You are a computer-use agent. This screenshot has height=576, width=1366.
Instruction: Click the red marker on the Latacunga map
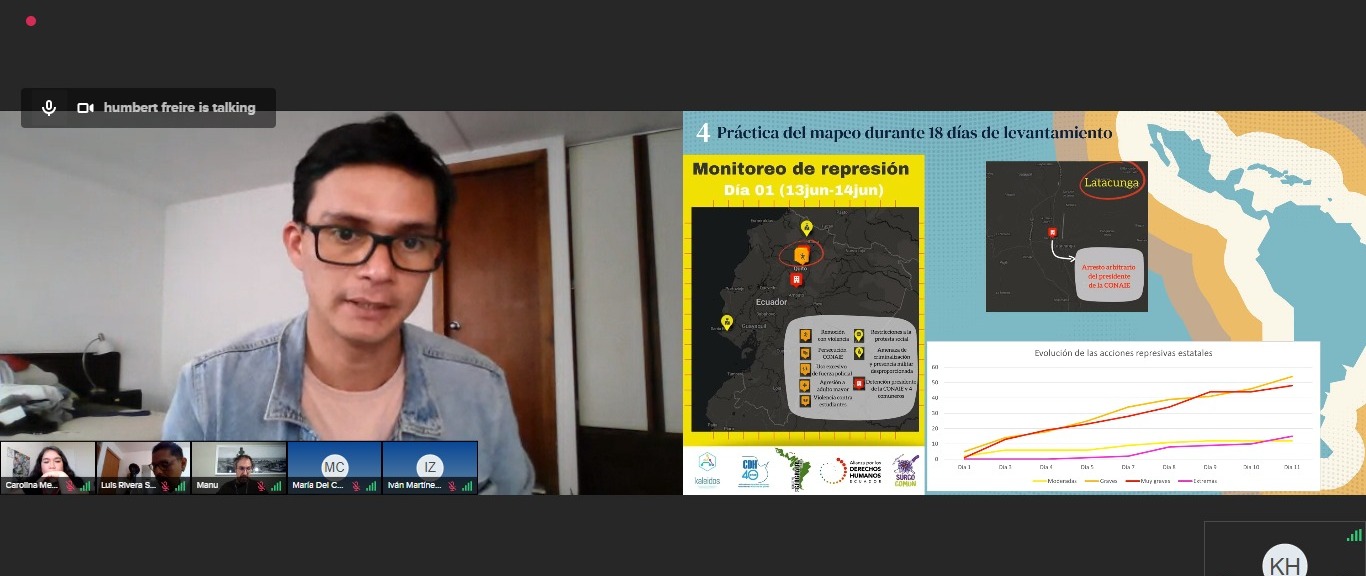(x=1051, y=232)
